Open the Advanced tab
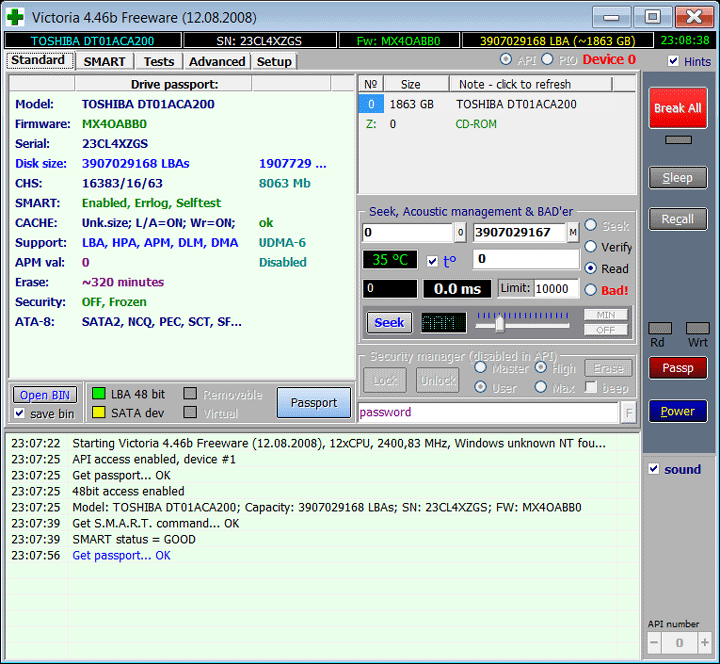 (x=217, y=61)
